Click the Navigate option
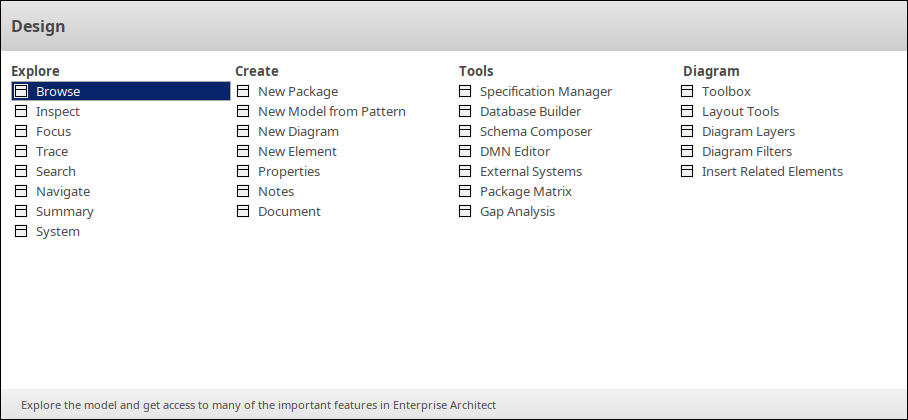The height and width of the screenshot is (420, 908). pyautogui.click(x=62, y=191)
